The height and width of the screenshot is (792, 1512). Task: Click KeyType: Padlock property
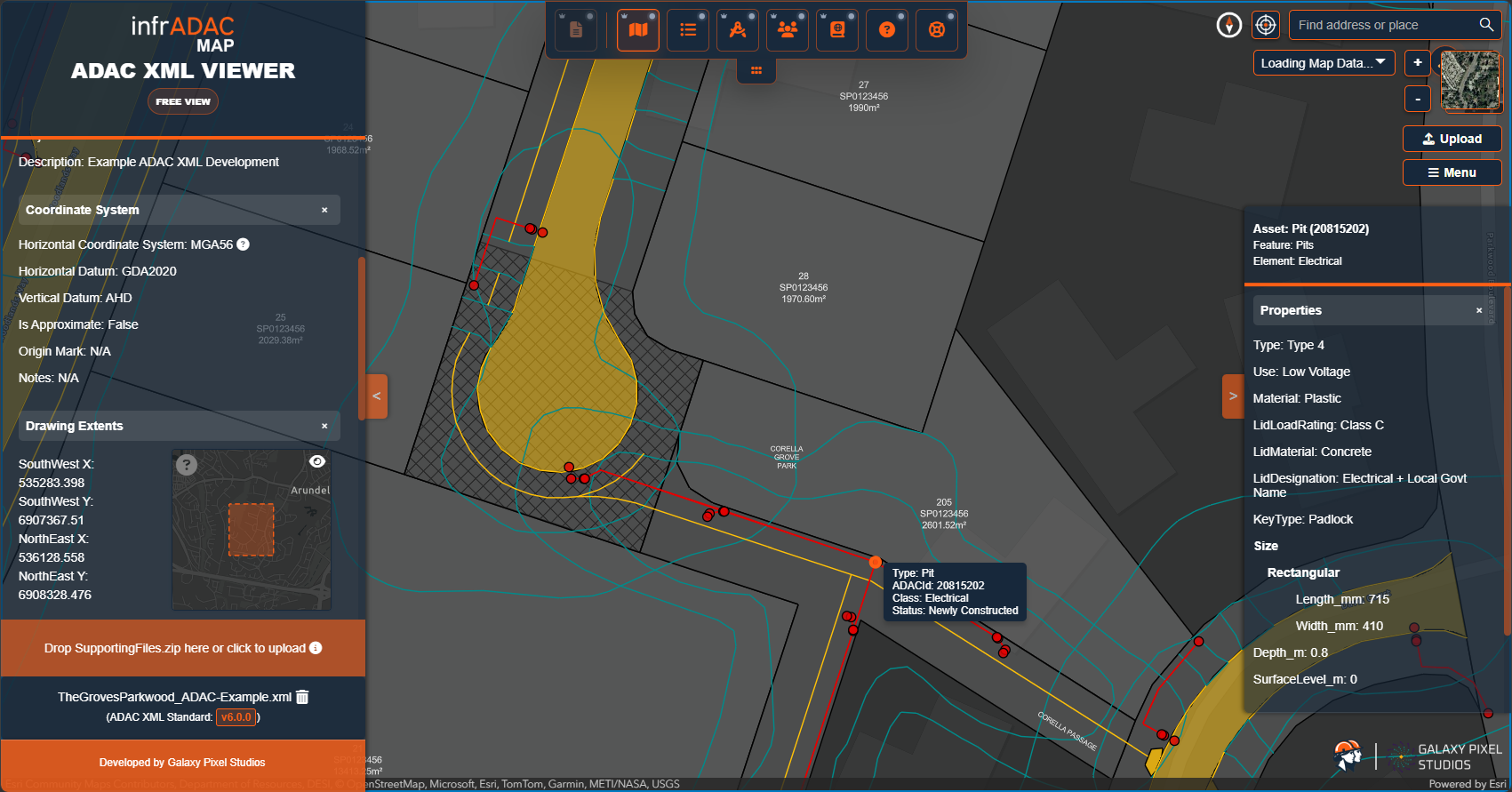tap(1303, 519)
